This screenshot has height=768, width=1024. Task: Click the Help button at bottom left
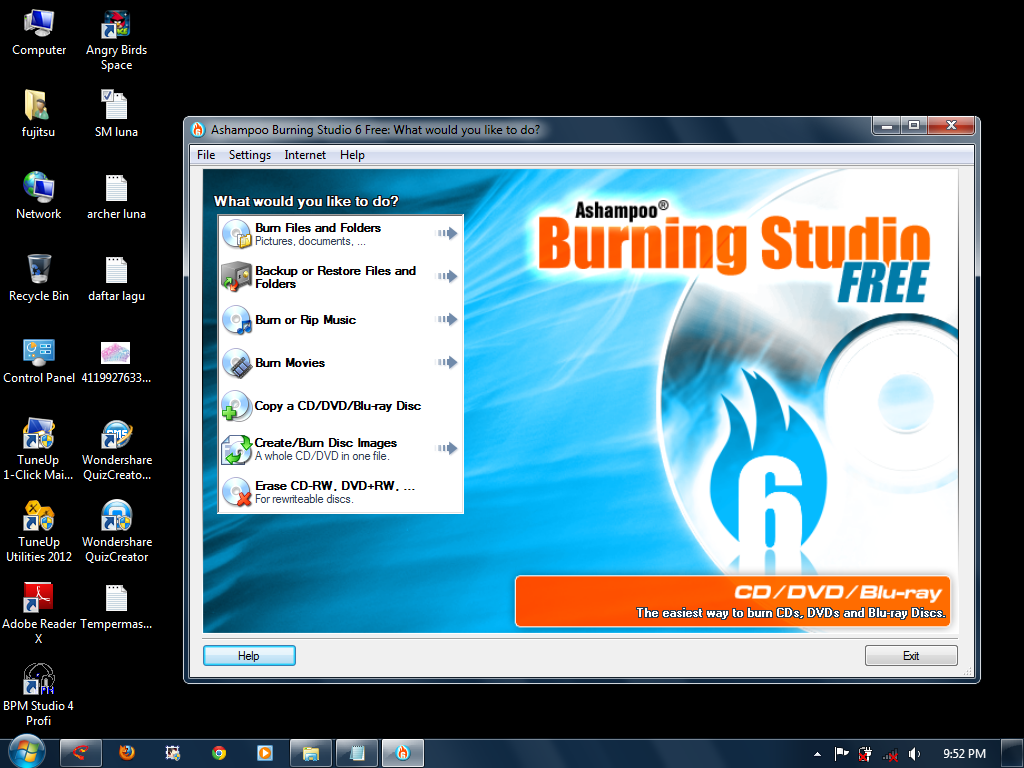(x=249, y=656)
